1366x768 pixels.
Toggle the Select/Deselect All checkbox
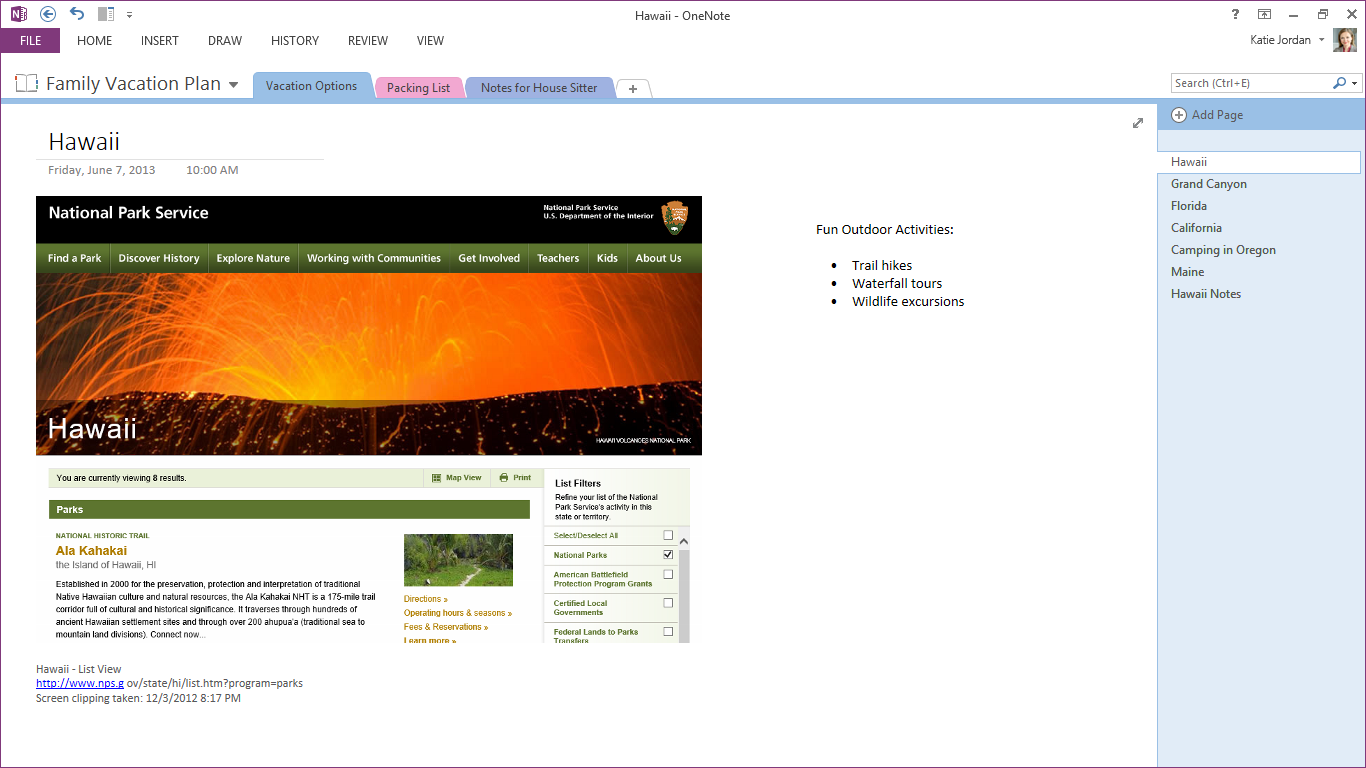point(668,535)
